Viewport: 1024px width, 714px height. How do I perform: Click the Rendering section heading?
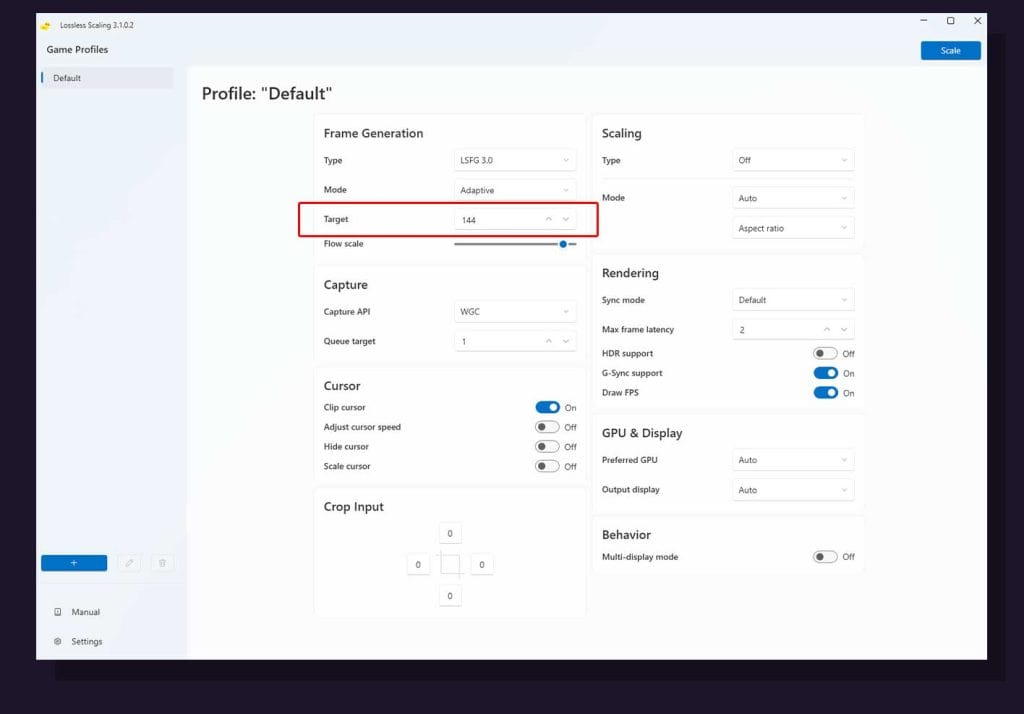(x=630, y=273)
